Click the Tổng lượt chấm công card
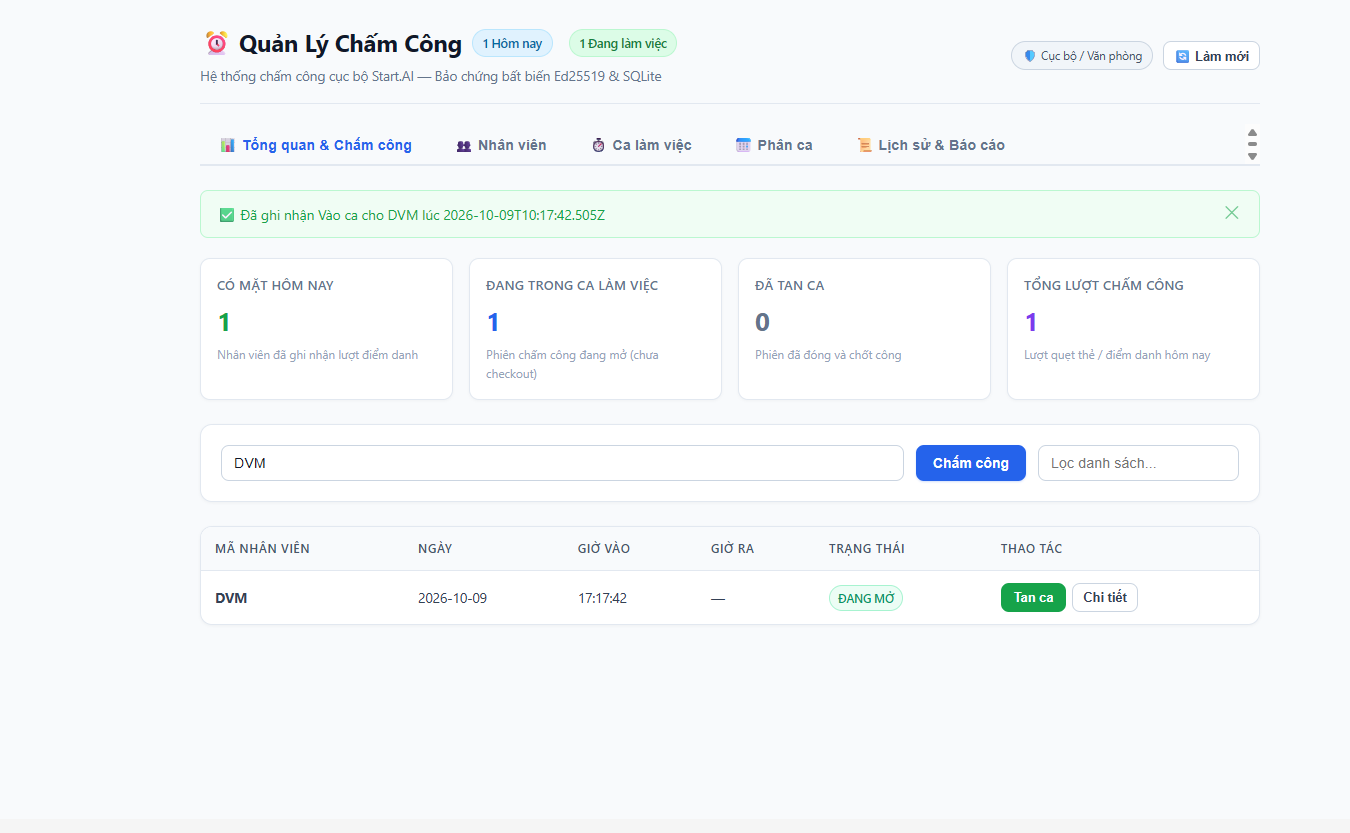Viewport: 1350px width, 833px height. (1133, 329)
